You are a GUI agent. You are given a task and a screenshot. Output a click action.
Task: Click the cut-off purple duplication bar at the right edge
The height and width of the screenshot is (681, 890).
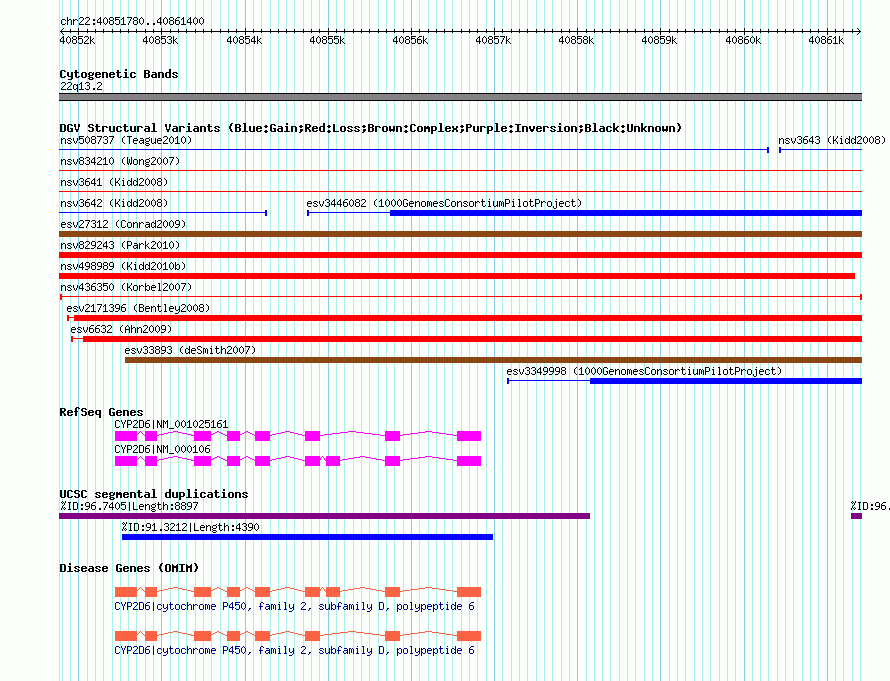point(856,516)
